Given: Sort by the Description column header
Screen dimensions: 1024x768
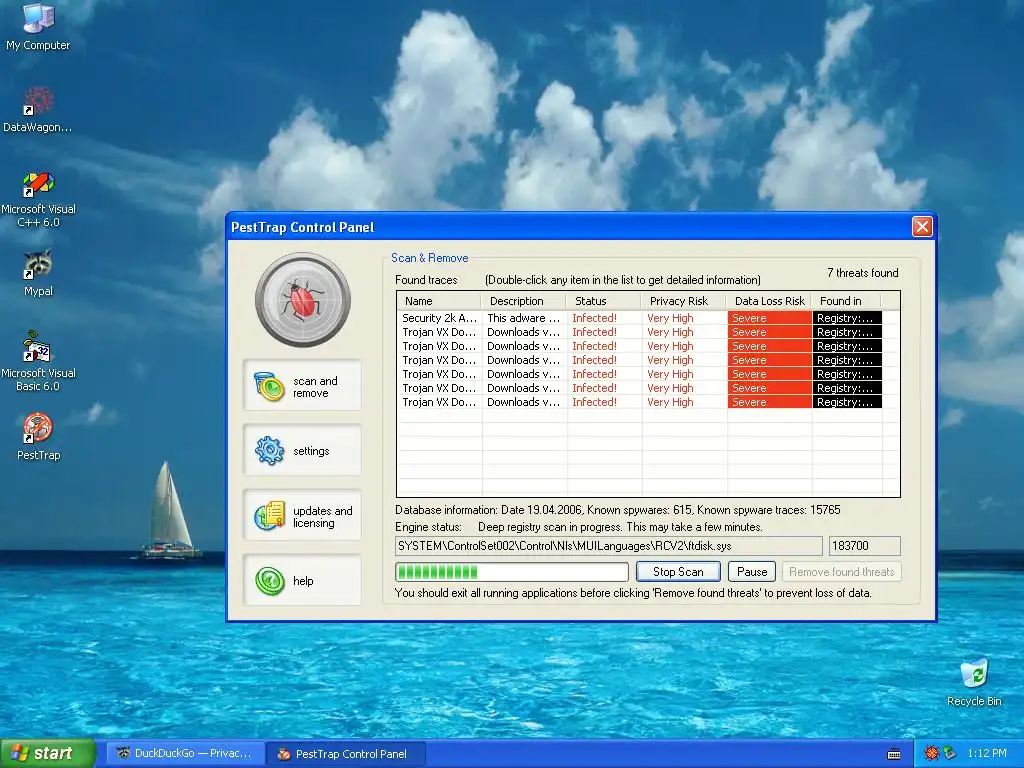Looking at the screenshot, I should 523,300.
